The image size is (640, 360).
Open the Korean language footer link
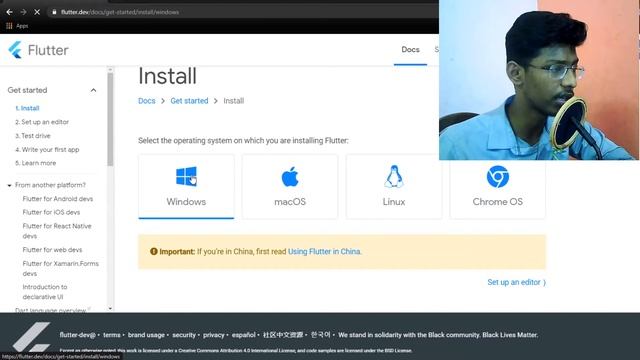pos(320,335)
